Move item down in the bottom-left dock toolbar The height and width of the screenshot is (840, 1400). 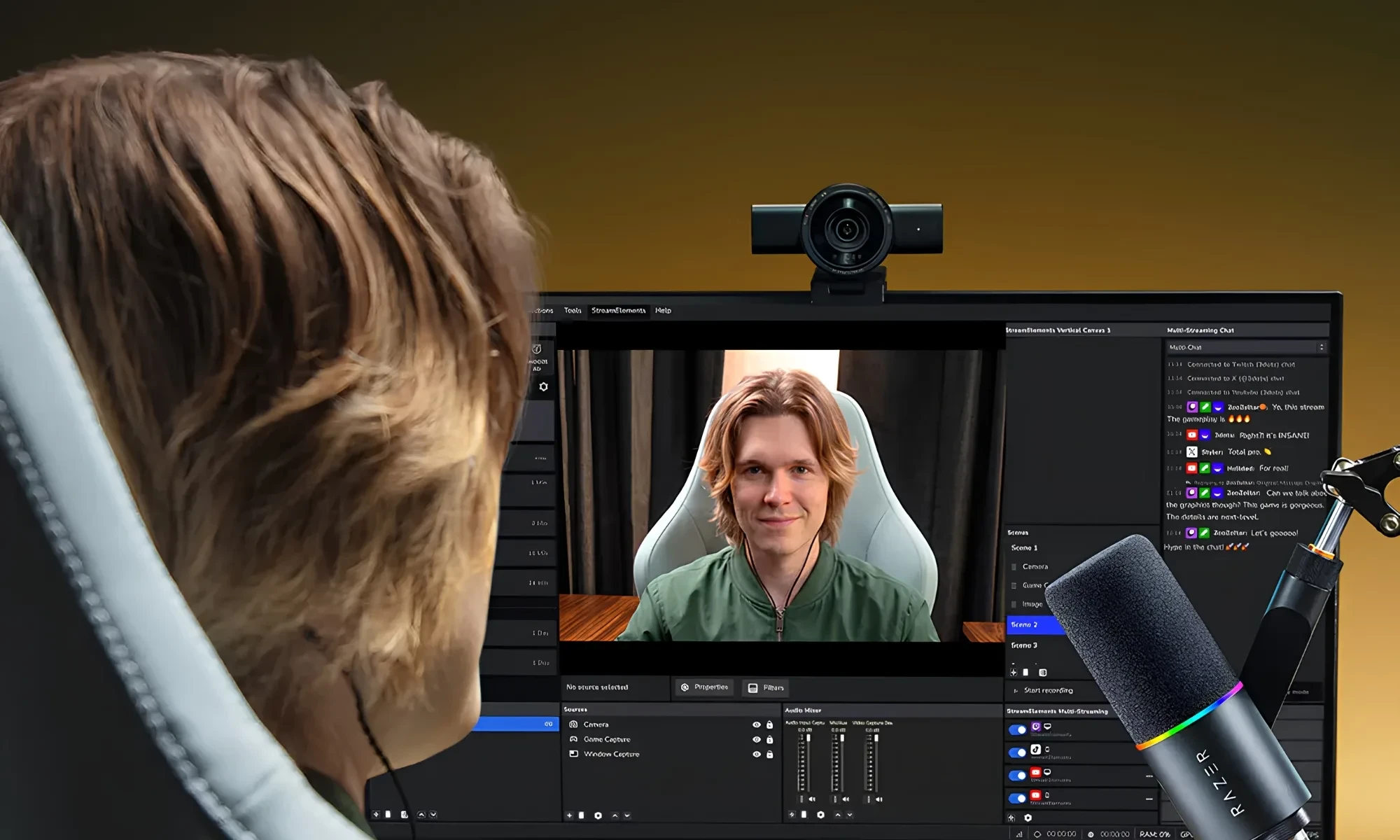coord(433,815)
